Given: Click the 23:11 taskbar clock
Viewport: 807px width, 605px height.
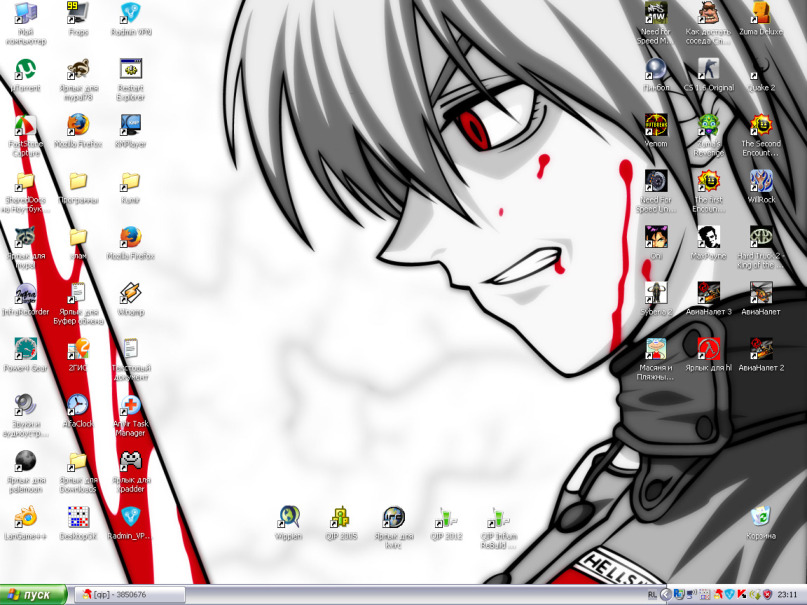Looking at the screenshot, I should (787, 595).
